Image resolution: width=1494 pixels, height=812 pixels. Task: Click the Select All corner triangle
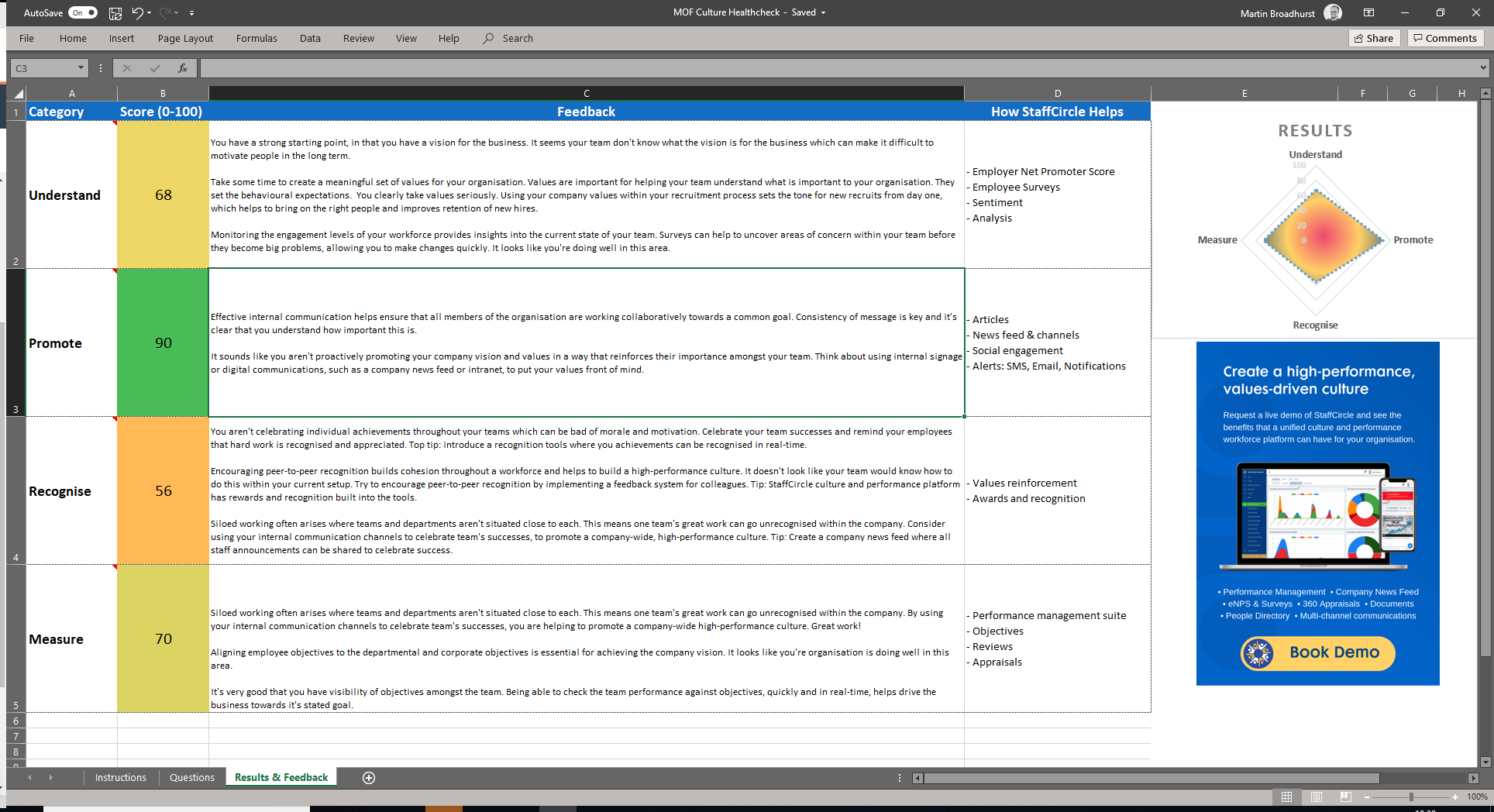pyautogui.click(x=19, y=94)
